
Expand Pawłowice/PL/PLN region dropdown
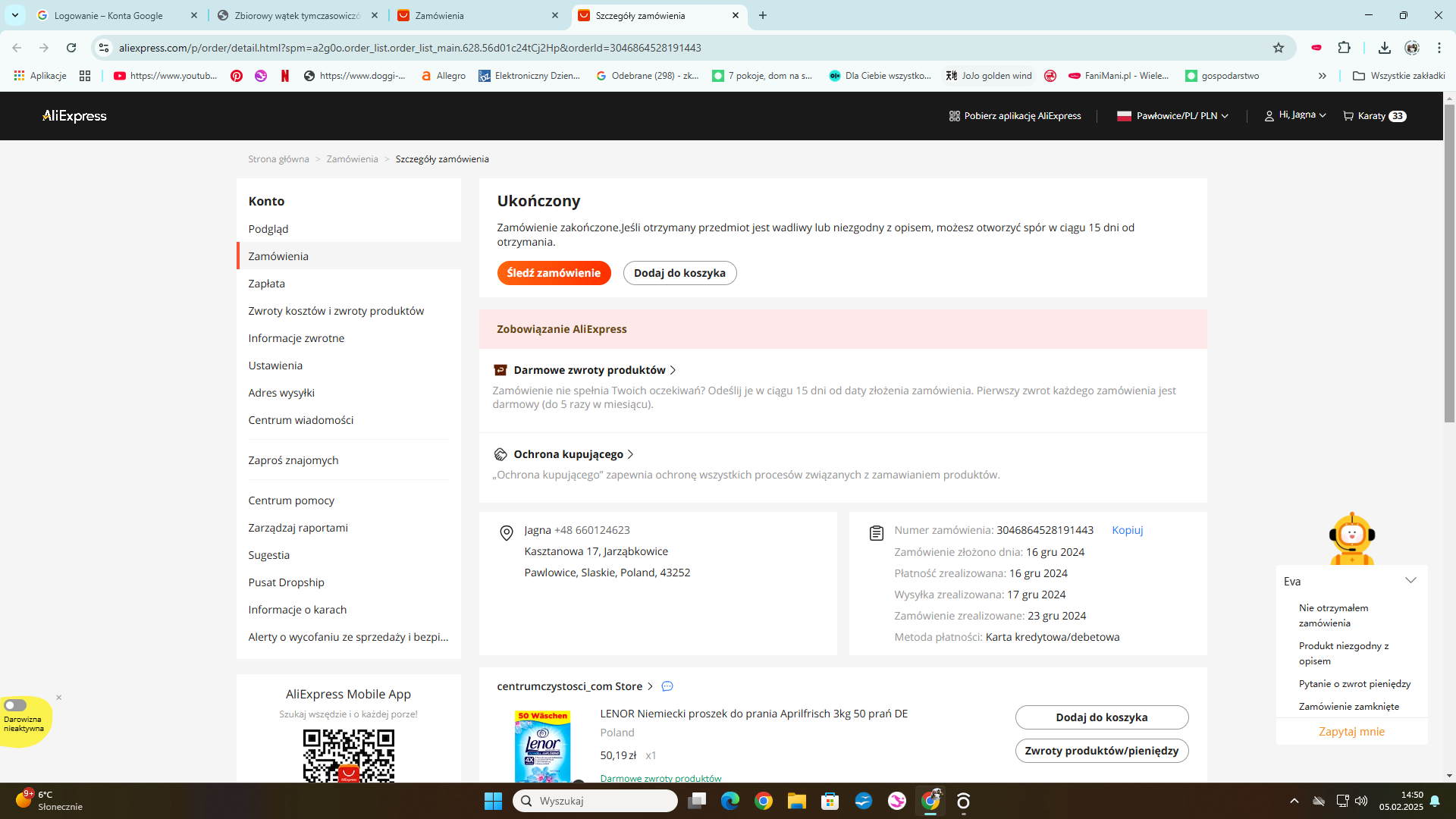(1172, 116)
